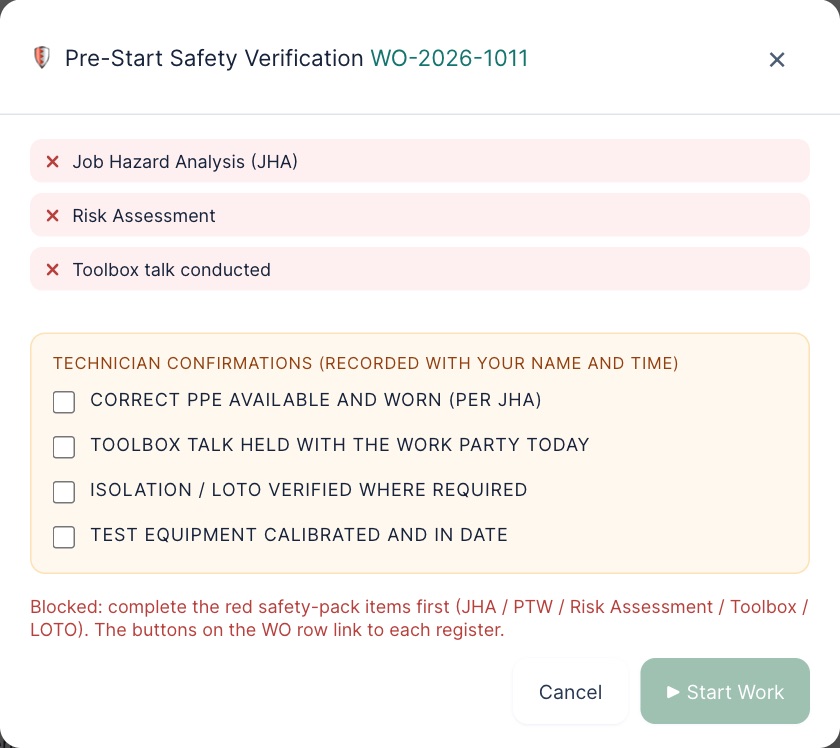Check Test equipment calibrated and in date
The width and height of the screenshot is (840, 748).
[x=64, y=537]
